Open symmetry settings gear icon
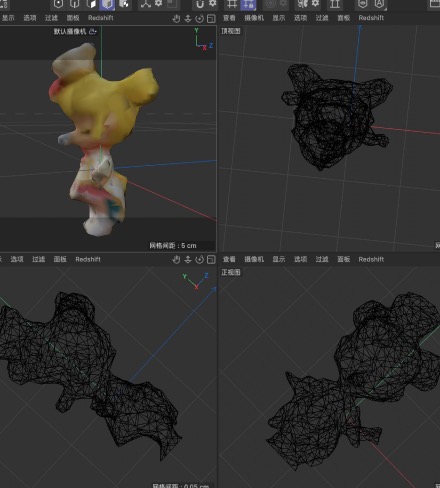This screenshot has width=440, height=488. [x=315, y=3]
